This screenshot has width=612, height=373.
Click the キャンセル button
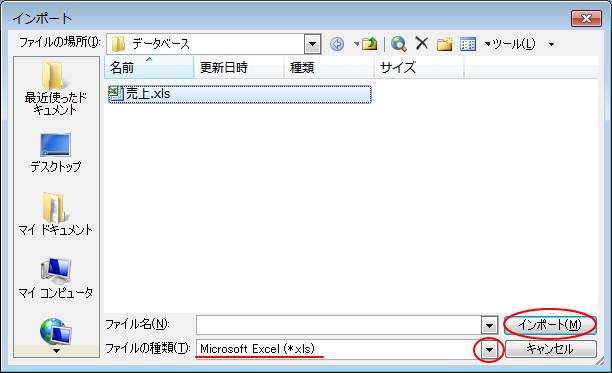(550, 349)
